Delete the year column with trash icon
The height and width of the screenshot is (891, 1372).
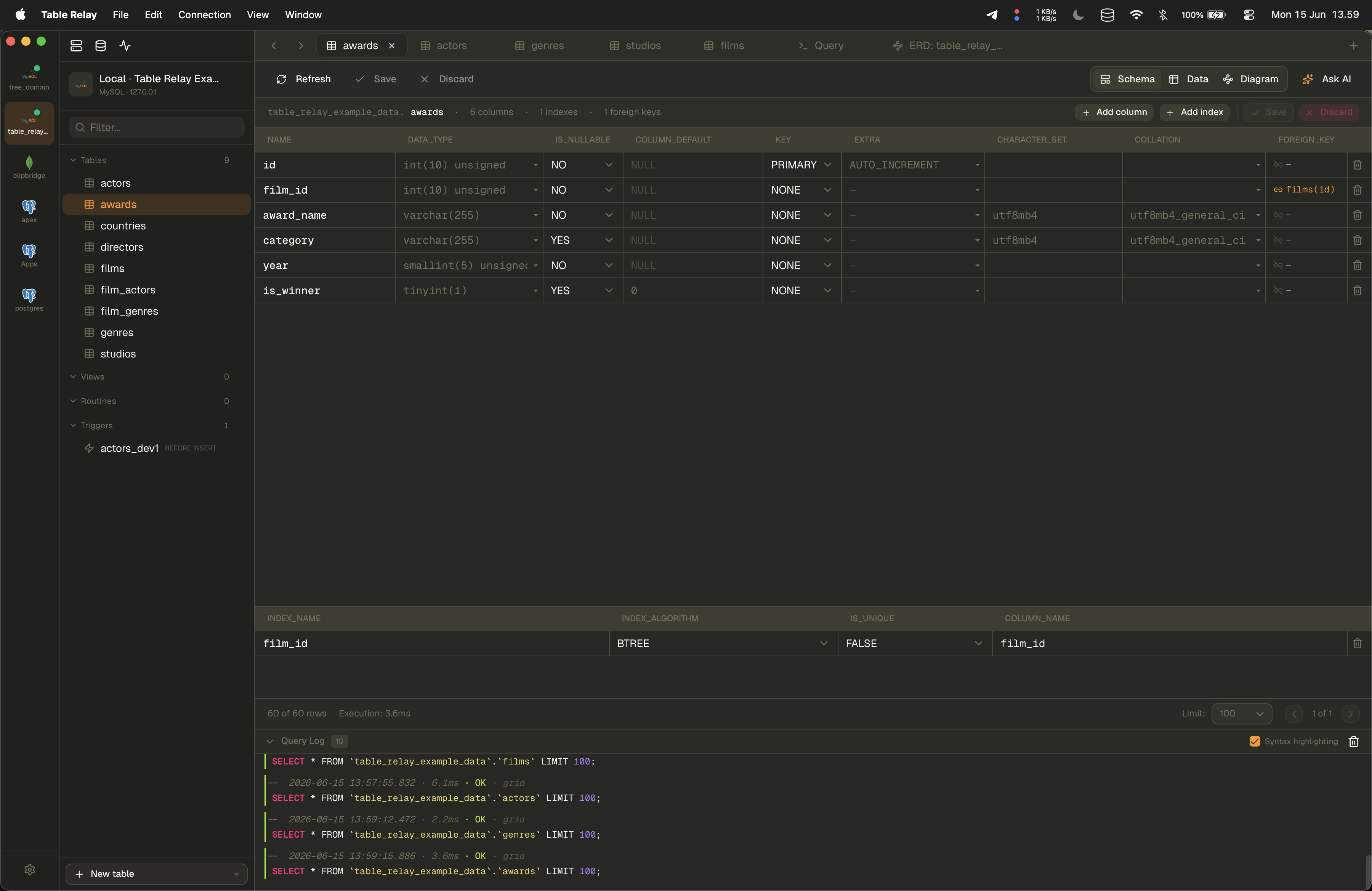[x=1357, y=265]
